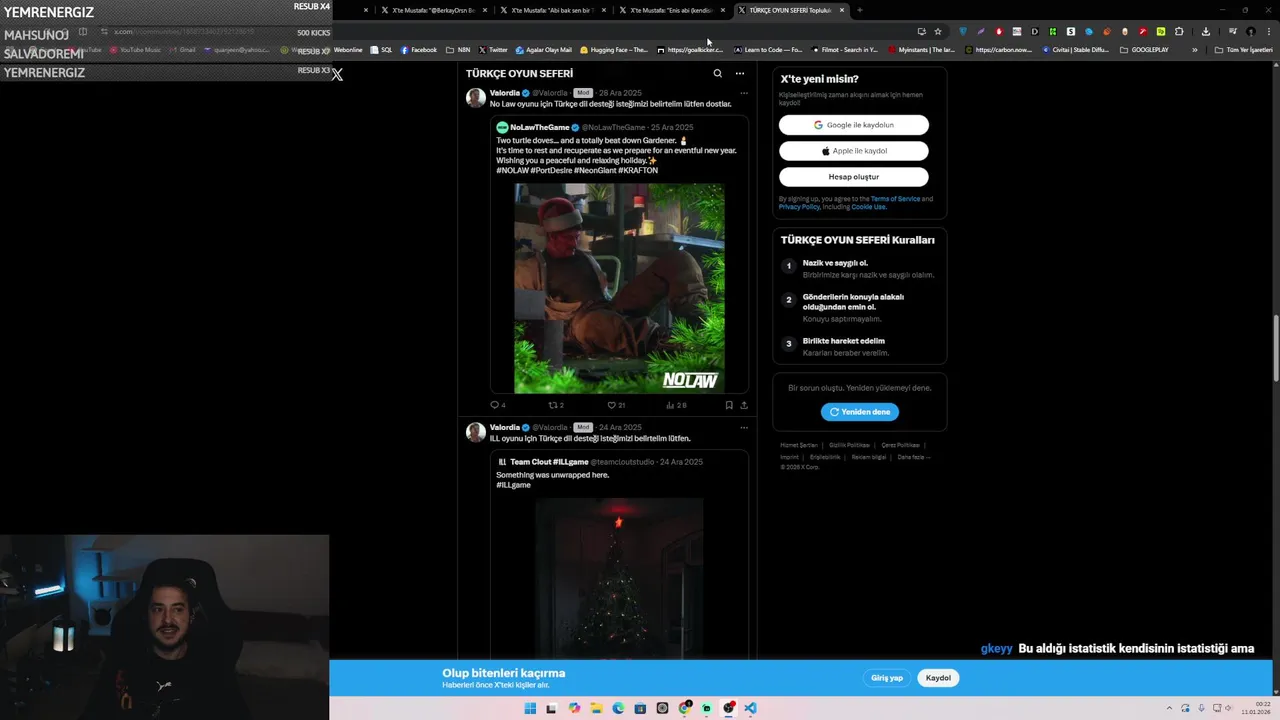Open the GOOGLEPLAY bookmarks folder

[1144, 49]
